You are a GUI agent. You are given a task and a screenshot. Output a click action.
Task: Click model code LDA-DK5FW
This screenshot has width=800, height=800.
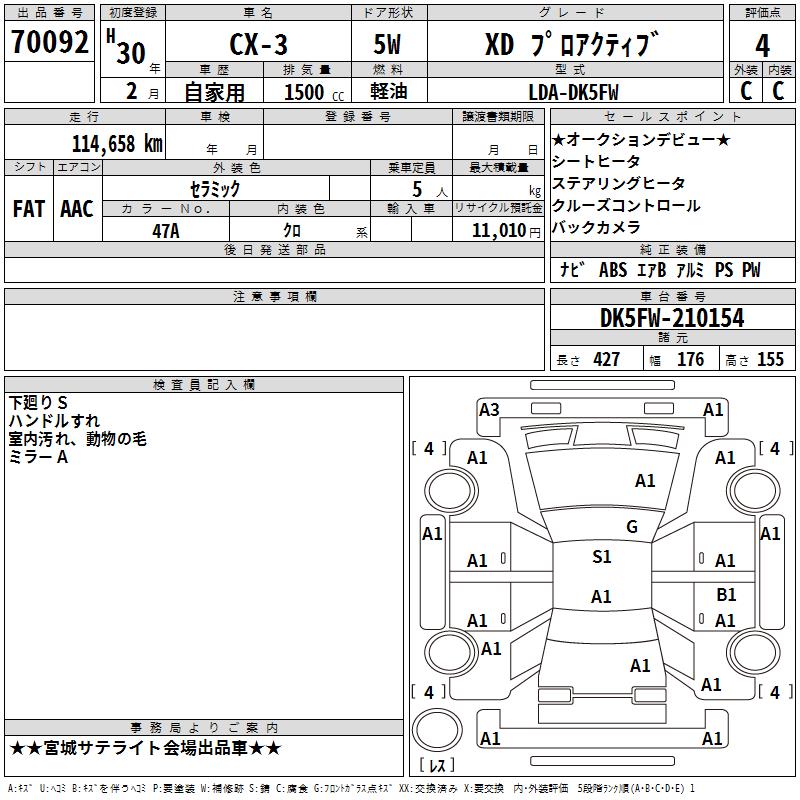tap(573, 92)
